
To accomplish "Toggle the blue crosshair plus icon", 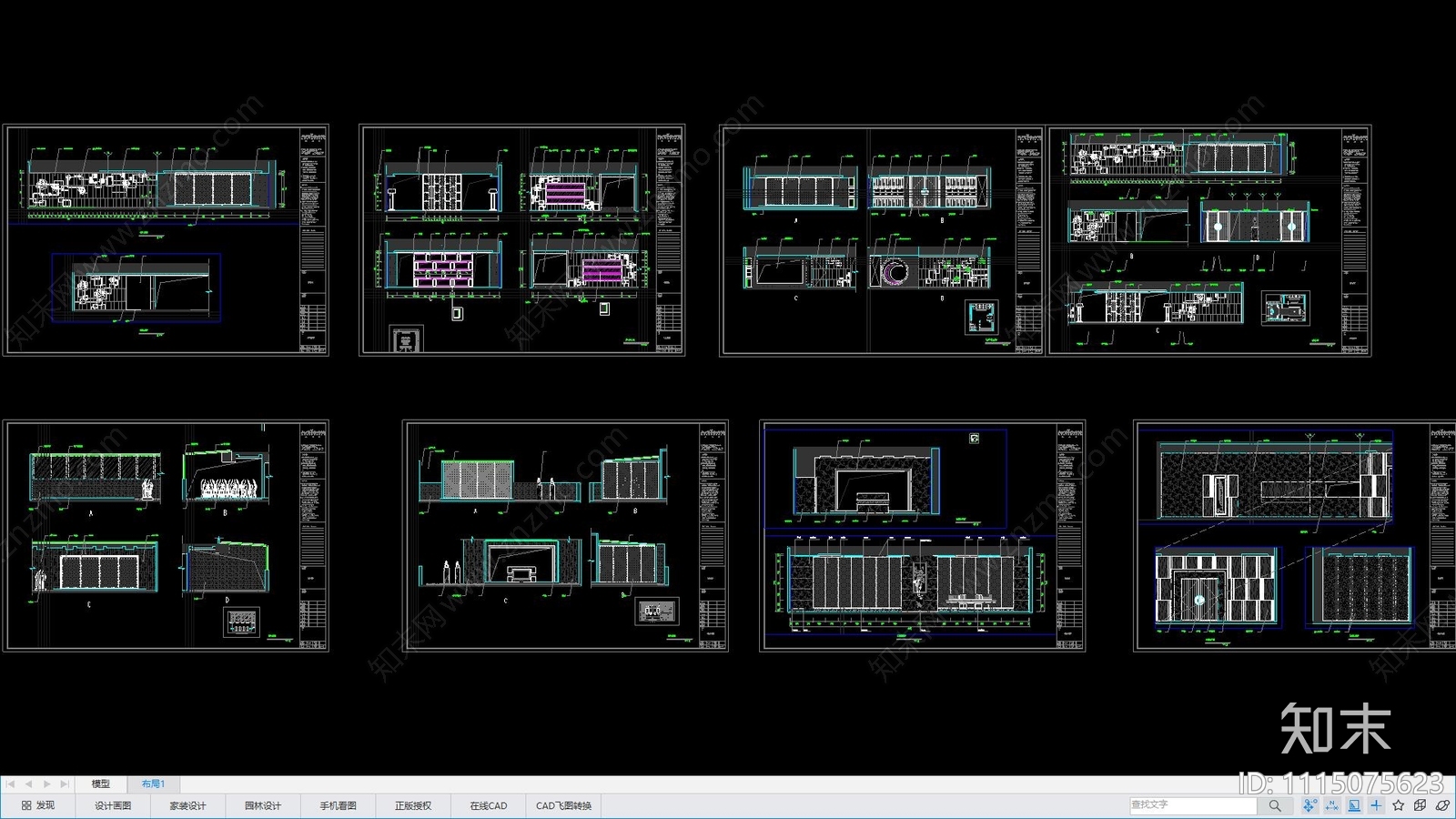I will point(1376,805).
